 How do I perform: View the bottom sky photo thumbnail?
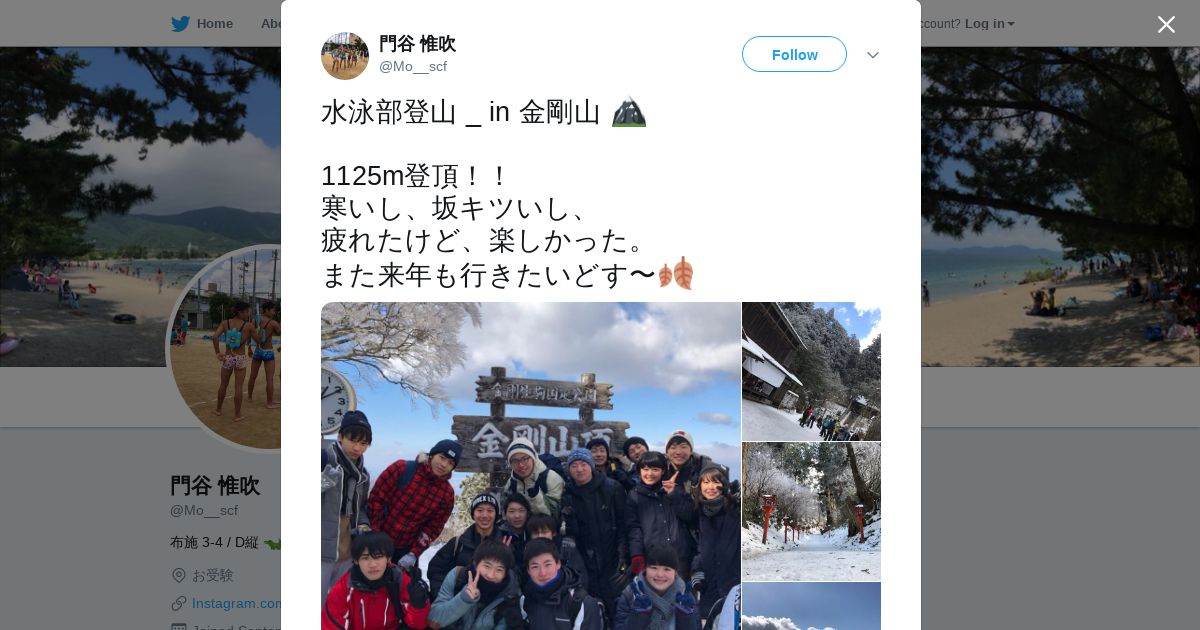pyautogui.click(x=811, y=606)
